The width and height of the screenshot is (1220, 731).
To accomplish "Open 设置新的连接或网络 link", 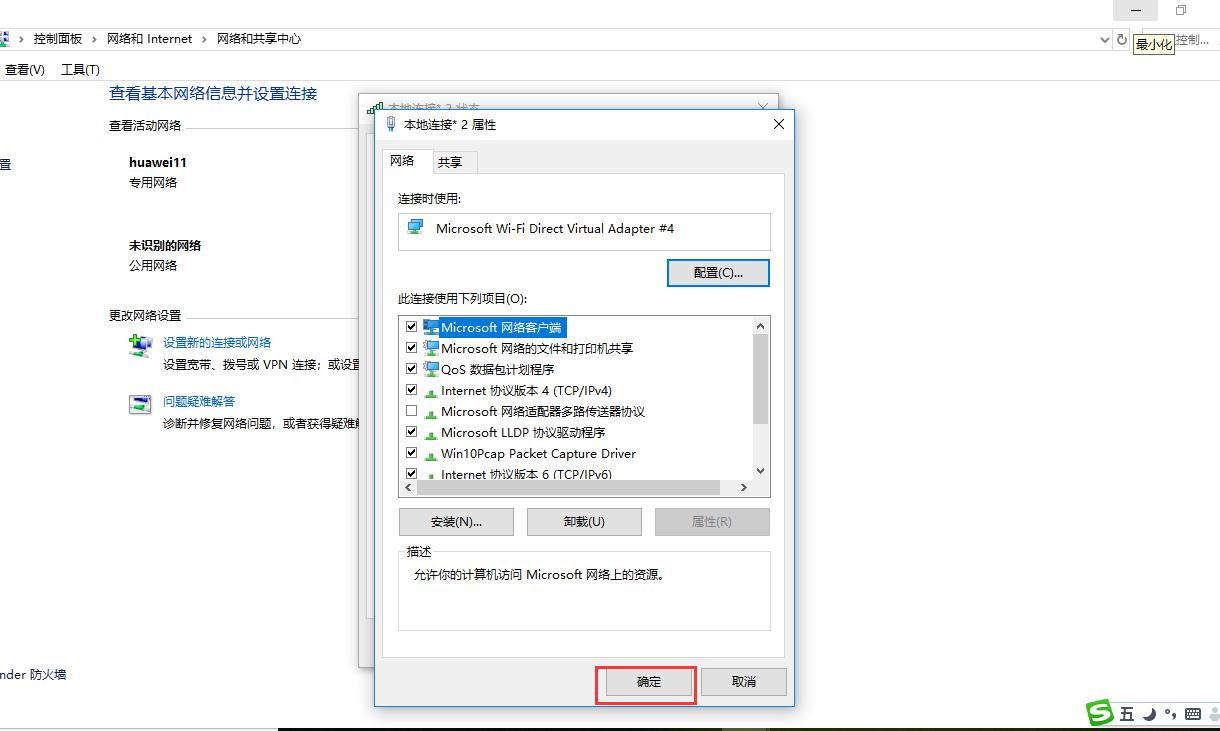I will (x=217, y=342).
